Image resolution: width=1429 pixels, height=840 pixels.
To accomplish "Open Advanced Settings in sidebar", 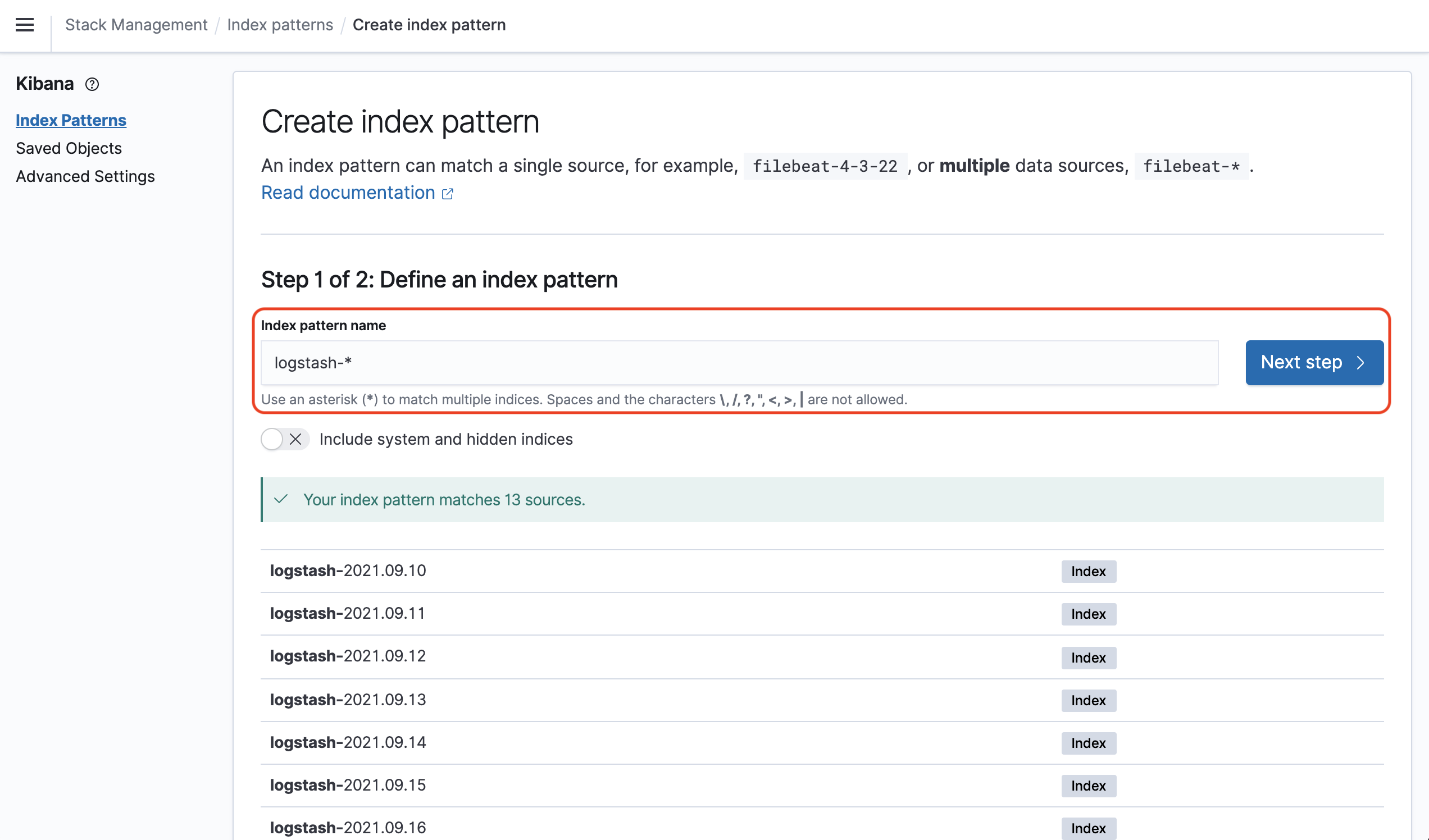I will [85, 176].
